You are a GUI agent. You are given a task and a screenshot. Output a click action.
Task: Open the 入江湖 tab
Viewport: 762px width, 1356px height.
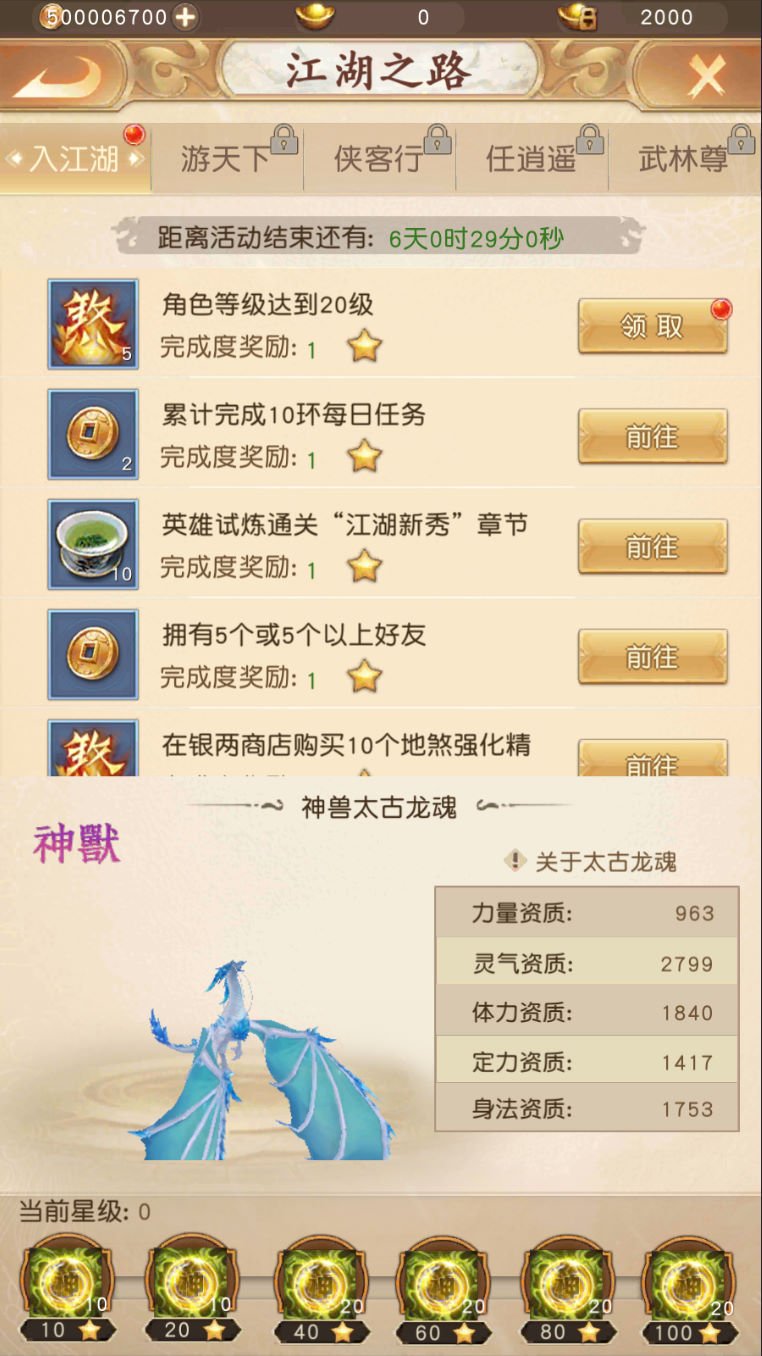click(x=75, y=159)
